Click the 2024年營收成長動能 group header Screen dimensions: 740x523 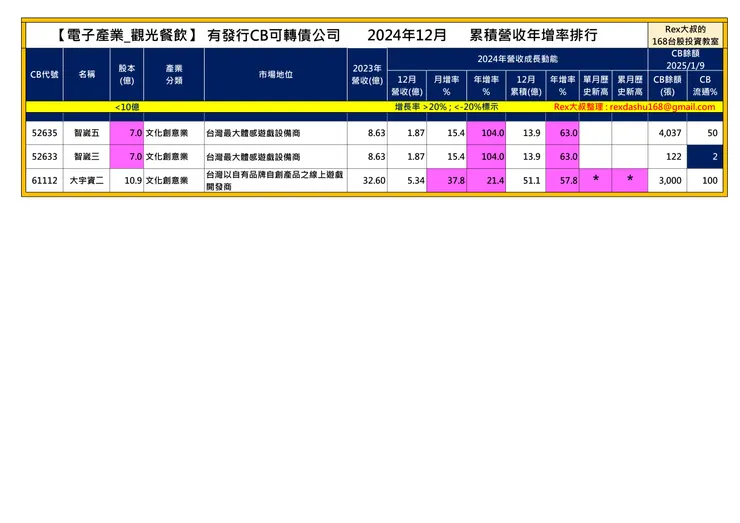pyautogui.click(x=517, y=59)
